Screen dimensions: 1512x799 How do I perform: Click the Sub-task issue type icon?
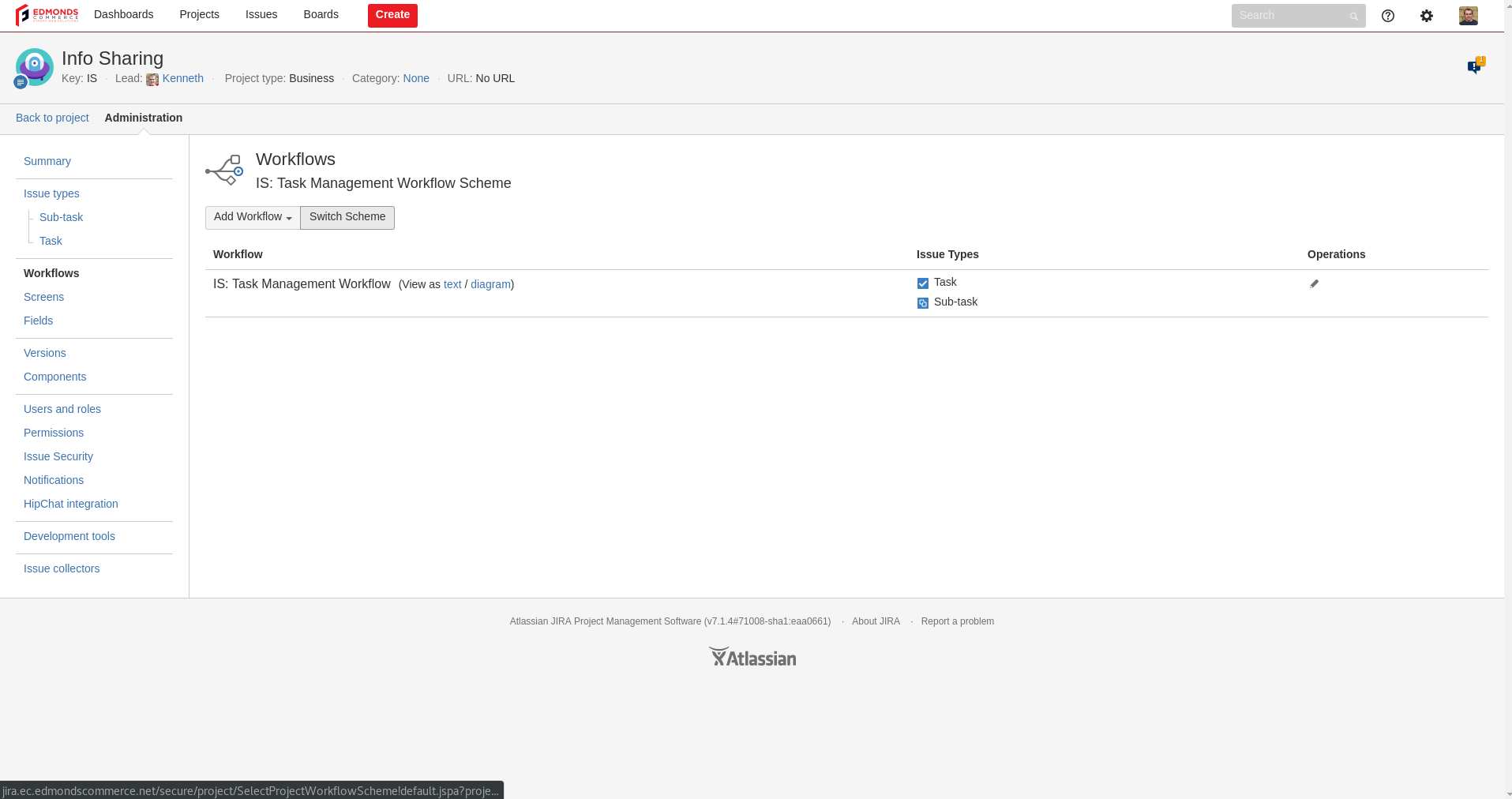[923, 303]
